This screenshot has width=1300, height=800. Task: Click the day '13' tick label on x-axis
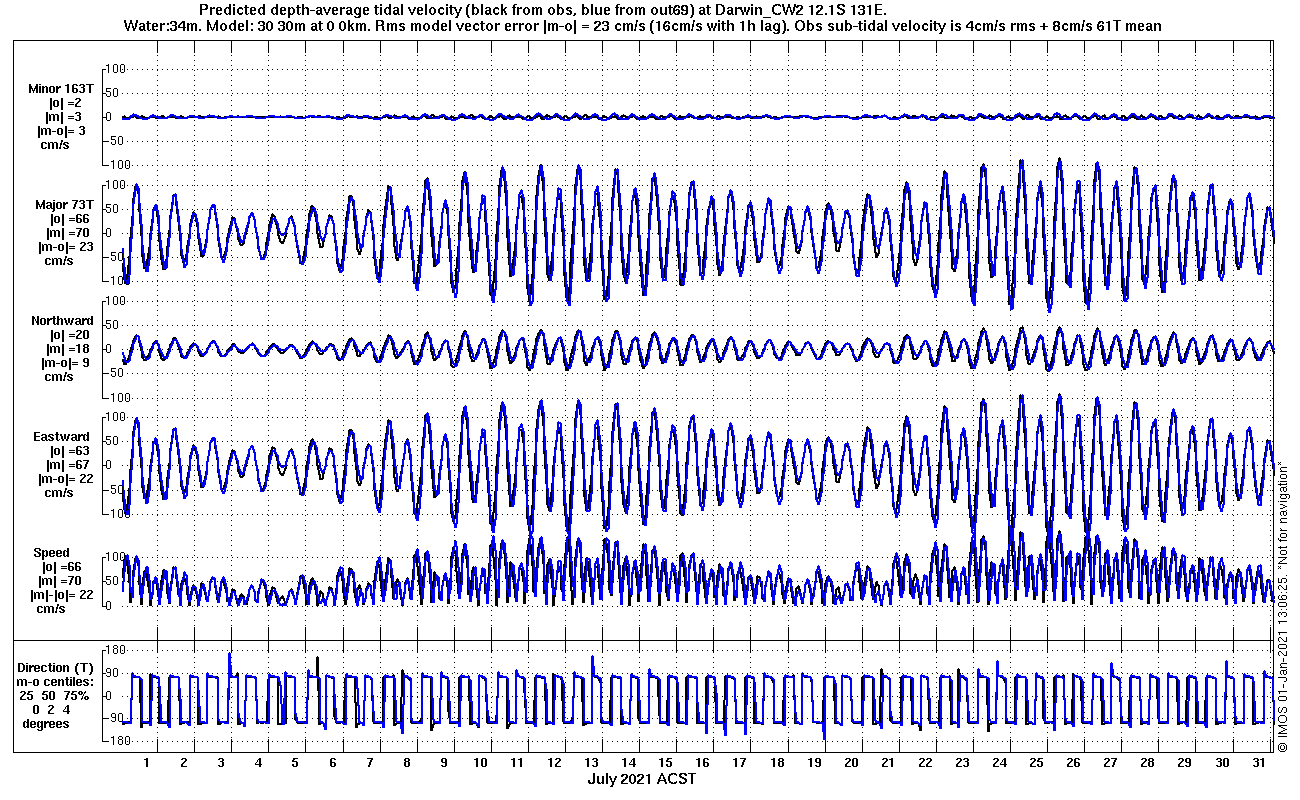pyautogui.click(x=591, y=763)
